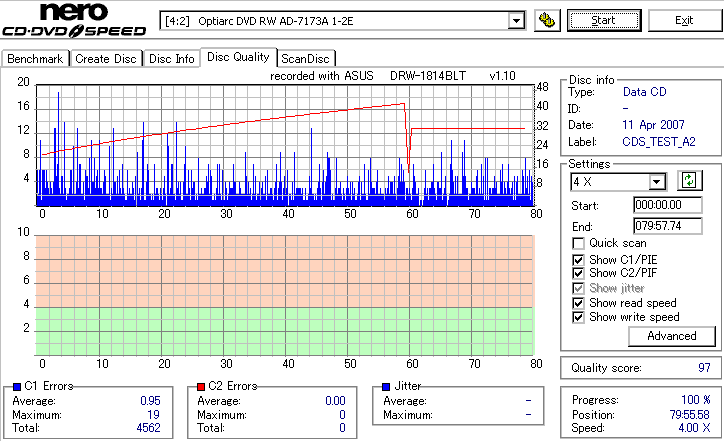
Task: Click the blue Jitter legend square
Action: 386,387
